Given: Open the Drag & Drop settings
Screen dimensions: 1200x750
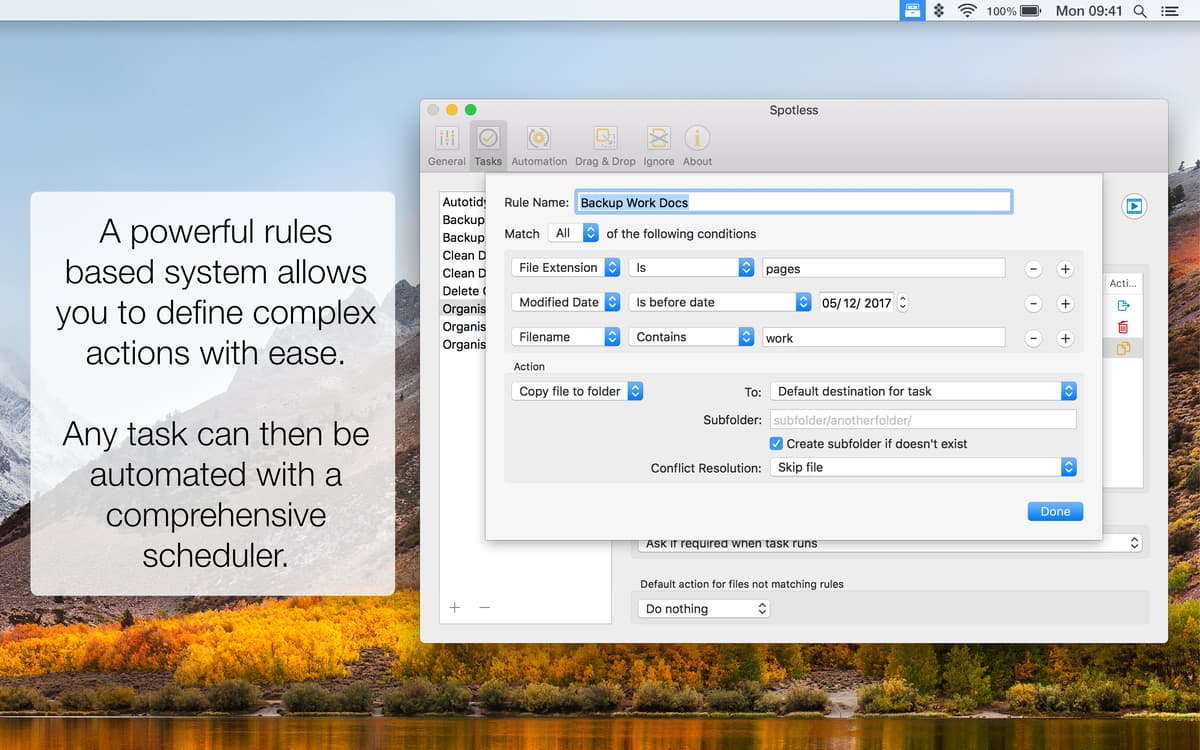Looking at the screenshot, I should tap(604, 143).
